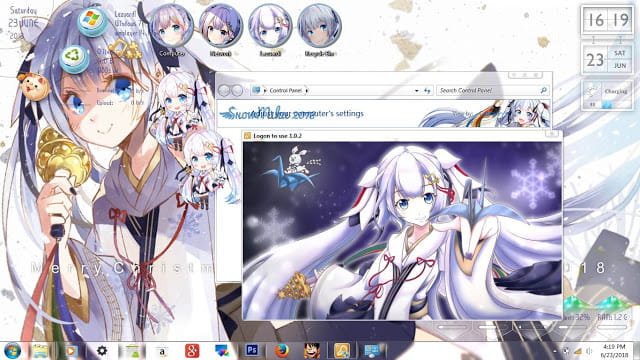Click the cat face dock icon

tap(33, 86)
